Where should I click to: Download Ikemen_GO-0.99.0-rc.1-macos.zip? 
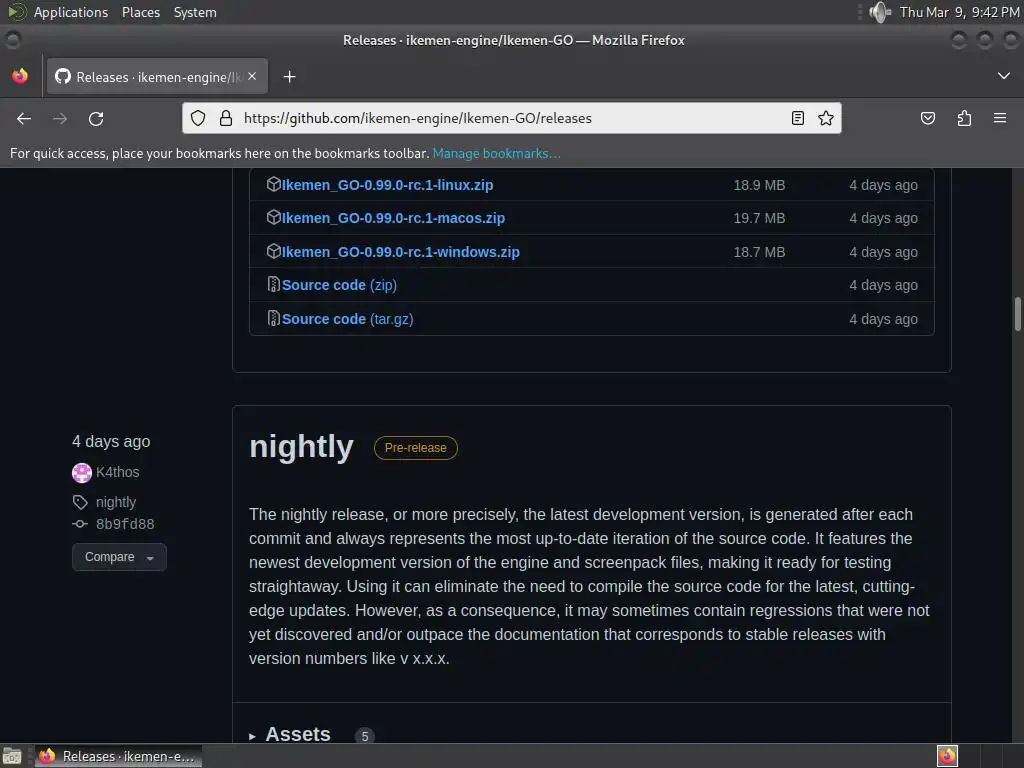(x=393, y=218)
